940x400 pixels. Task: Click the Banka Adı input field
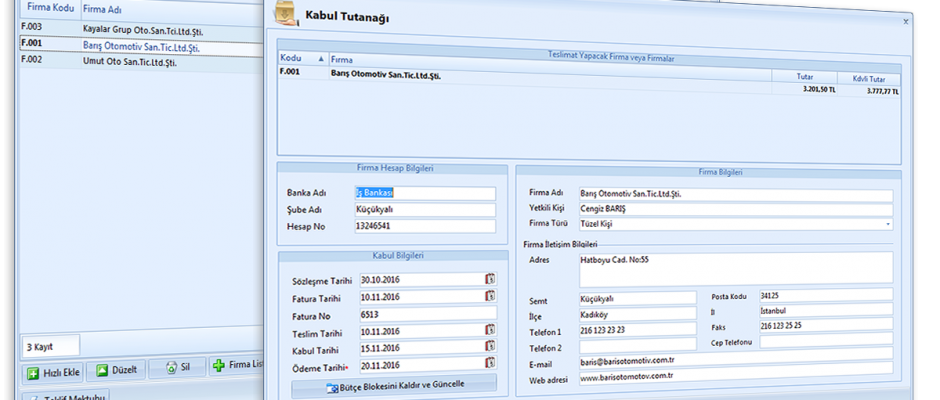coord(425,193)
